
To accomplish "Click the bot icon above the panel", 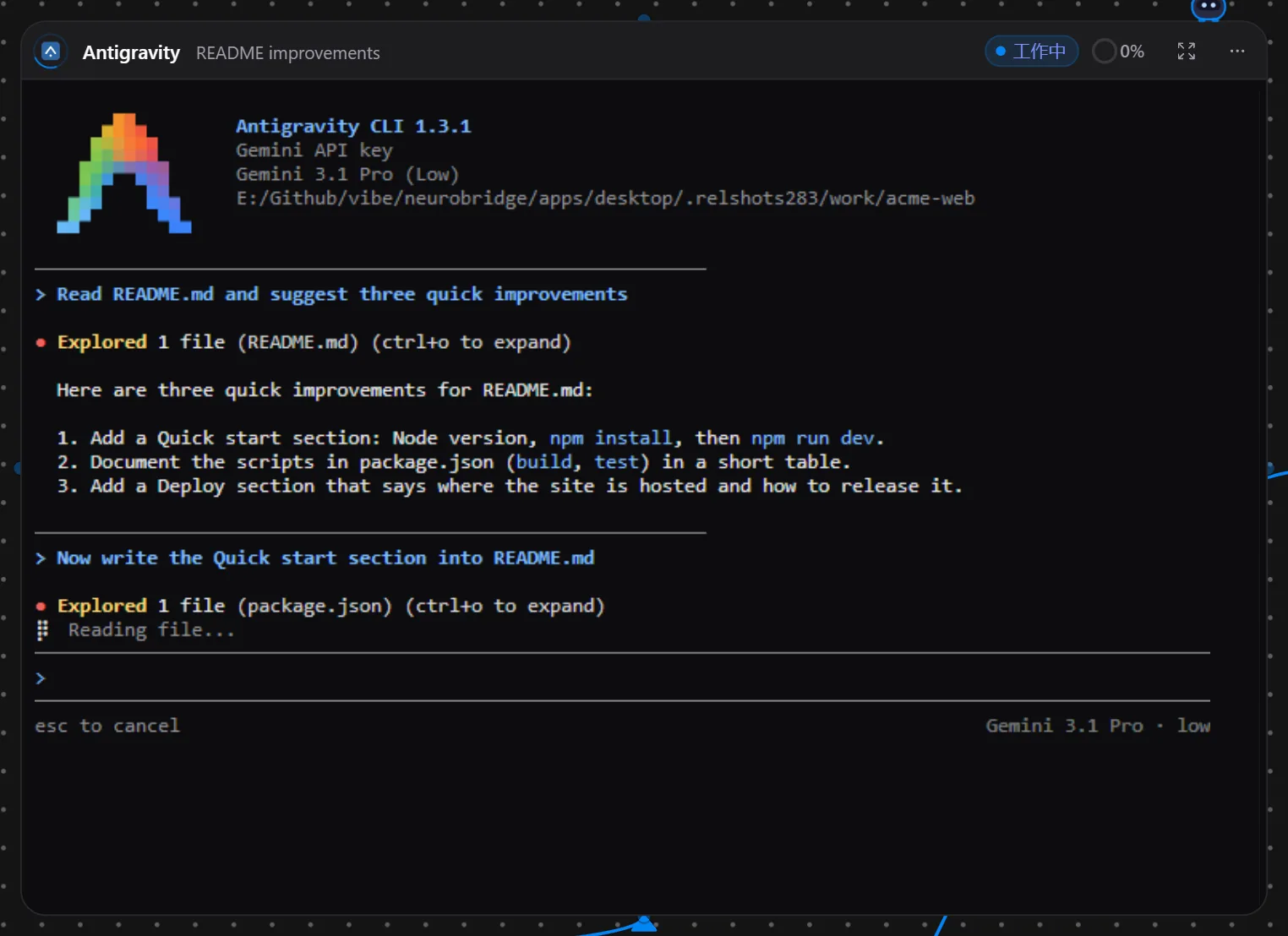I will point(1208,8).
